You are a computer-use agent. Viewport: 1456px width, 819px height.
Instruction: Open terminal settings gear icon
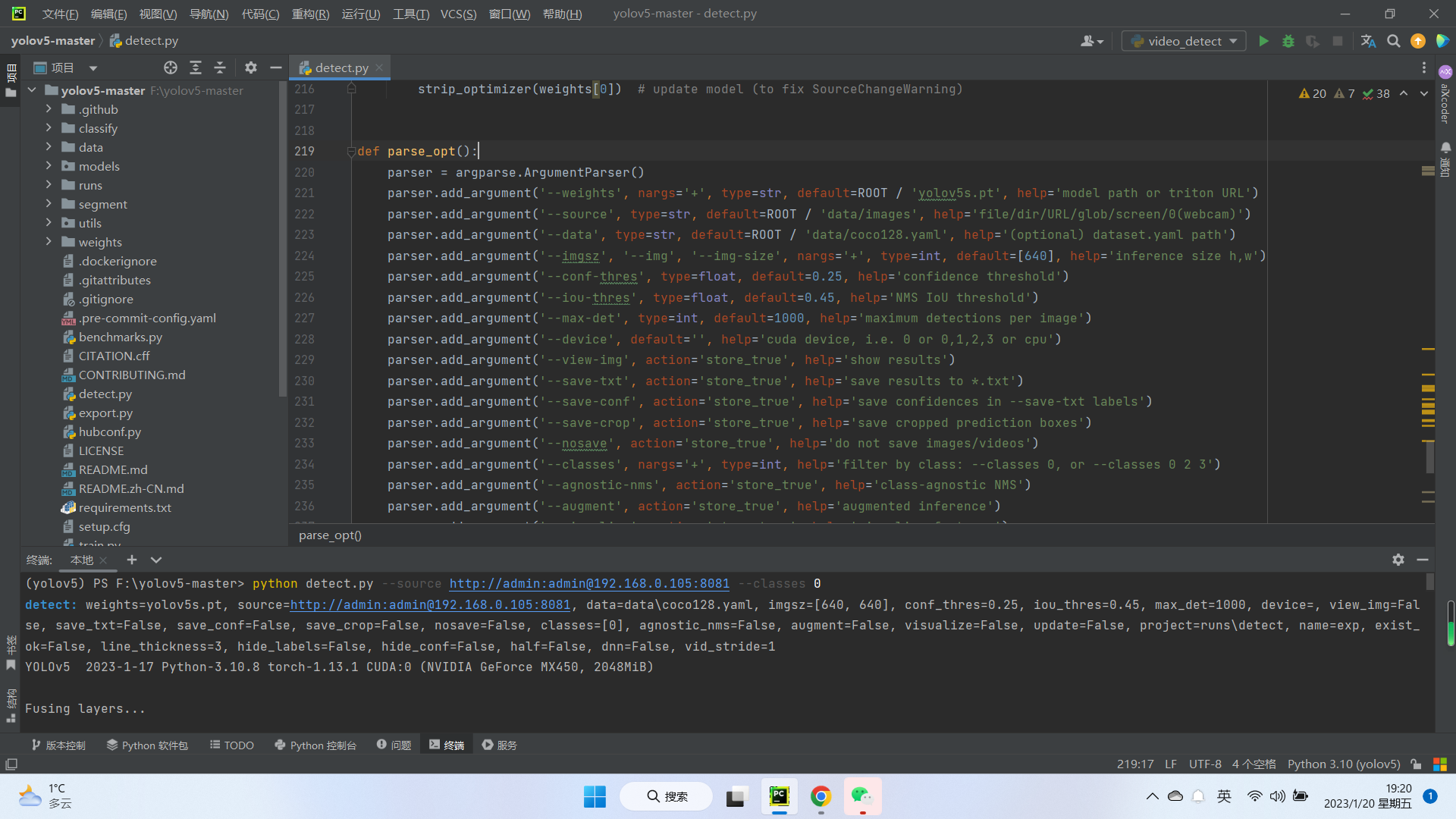coord(1398,560)
